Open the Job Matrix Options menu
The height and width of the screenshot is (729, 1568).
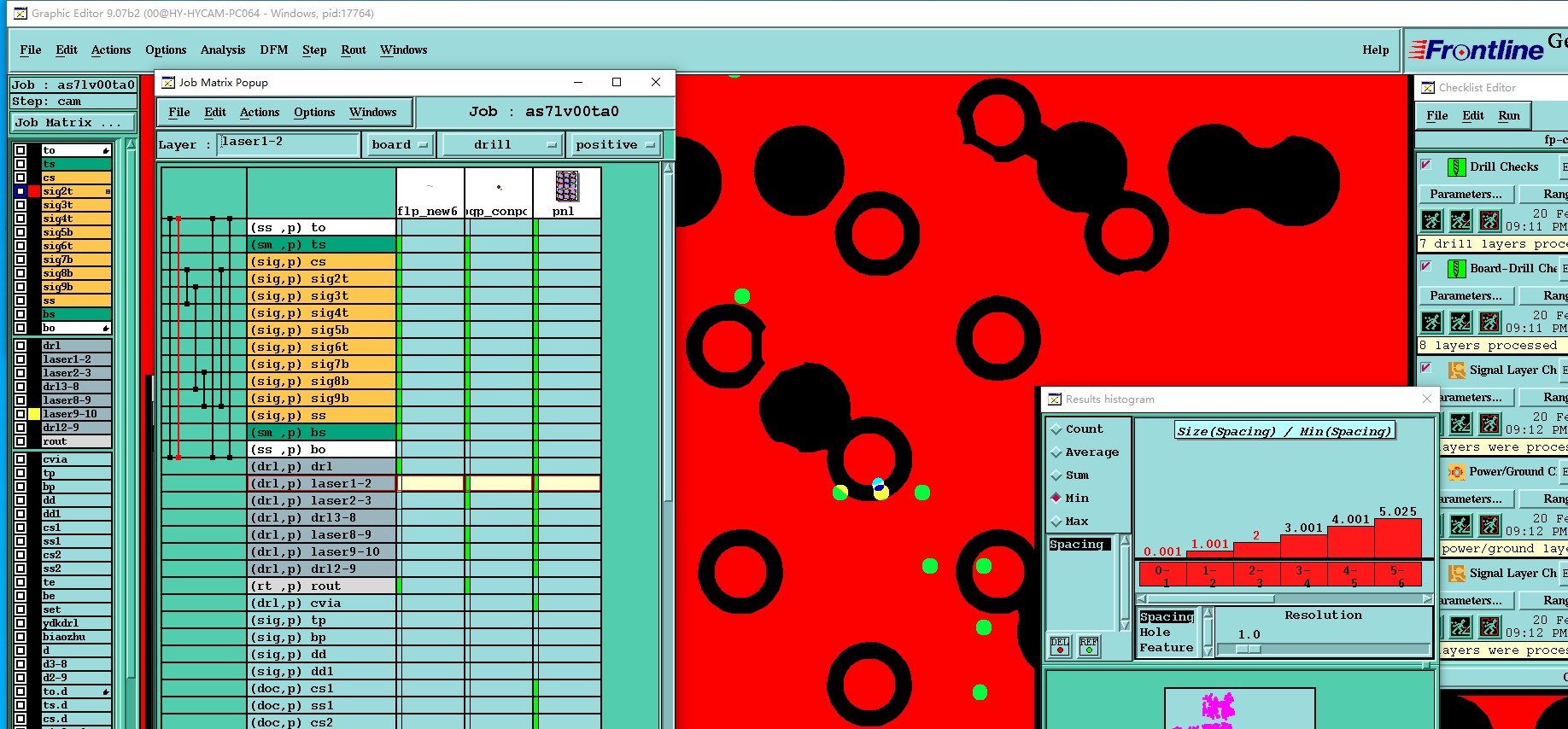(x=314, y=113)
